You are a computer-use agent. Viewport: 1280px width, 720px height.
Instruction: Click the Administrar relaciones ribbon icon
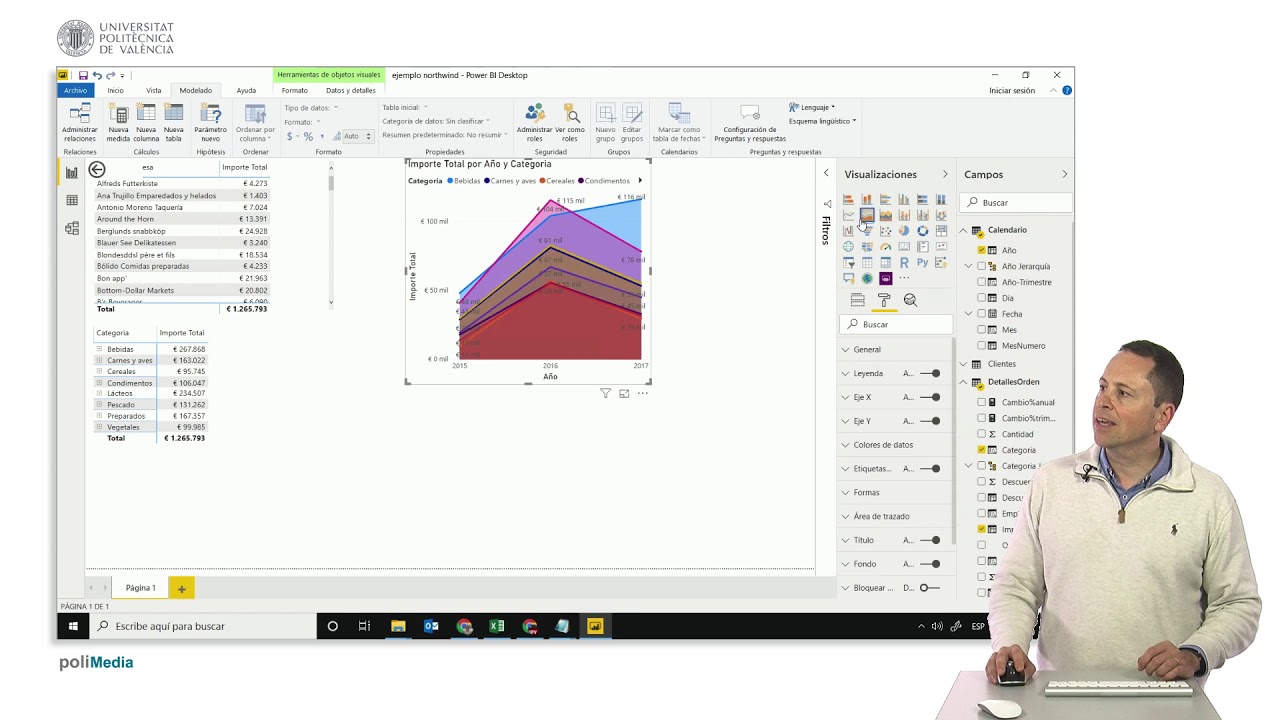80,123
